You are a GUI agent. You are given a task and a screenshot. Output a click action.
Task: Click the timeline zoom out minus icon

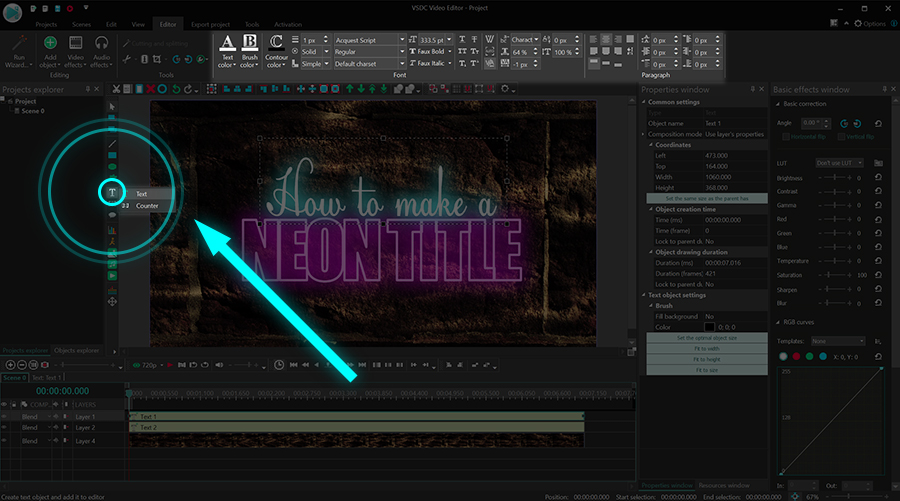pyautogui.click(x=22, y=365)
